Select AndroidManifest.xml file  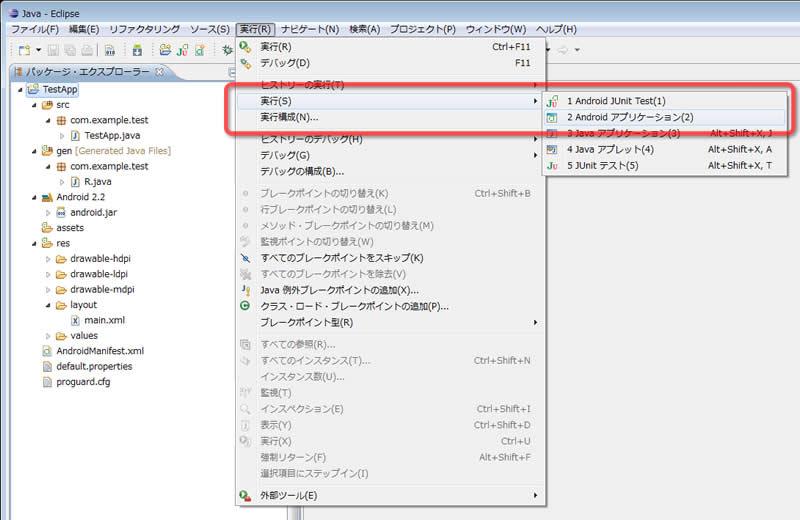click(x=100, y=351)
